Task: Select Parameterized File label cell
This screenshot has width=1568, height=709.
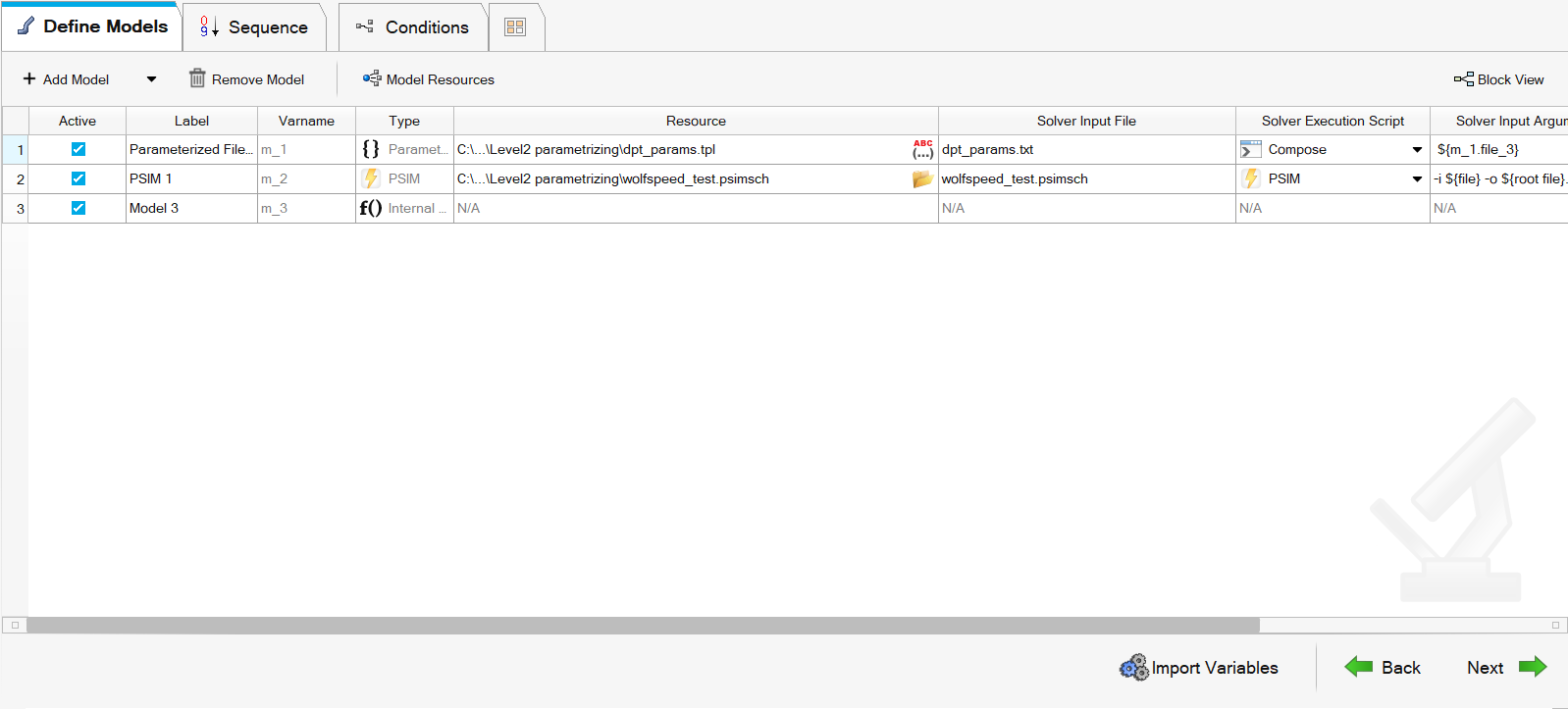Action: pyautogui.click(x=191, y=149)
